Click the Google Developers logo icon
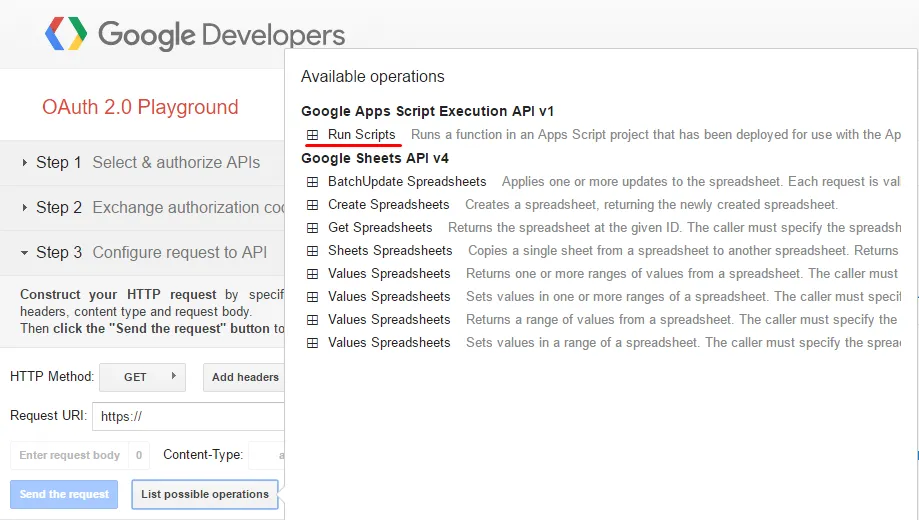Screen dimensions: 919x520 (x=66, y=34)
